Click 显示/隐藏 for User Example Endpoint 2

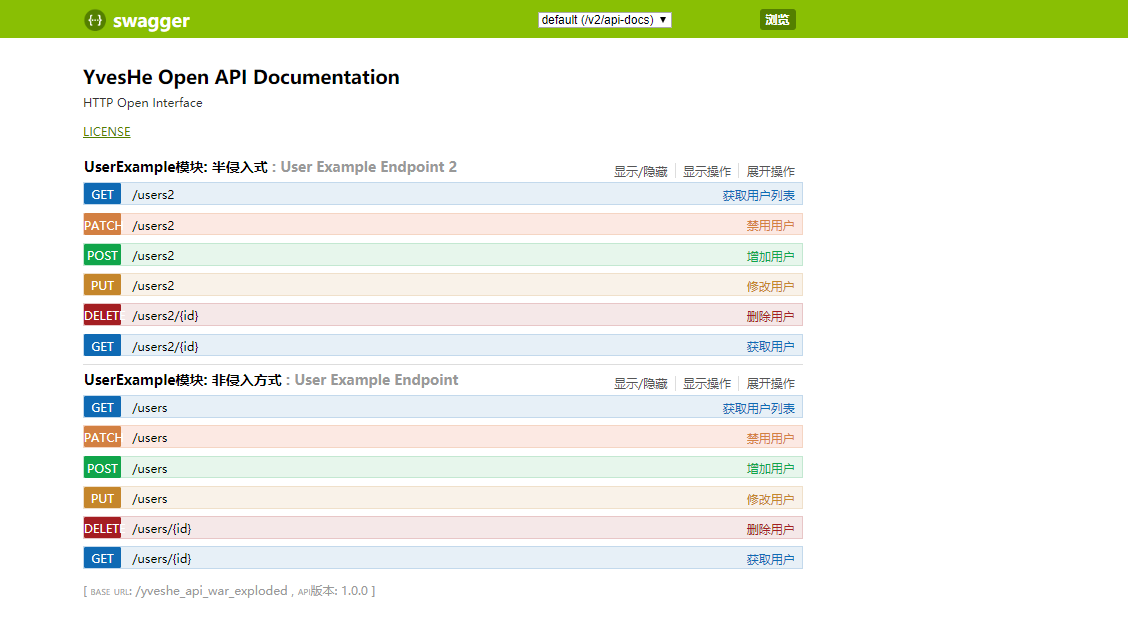640,172
